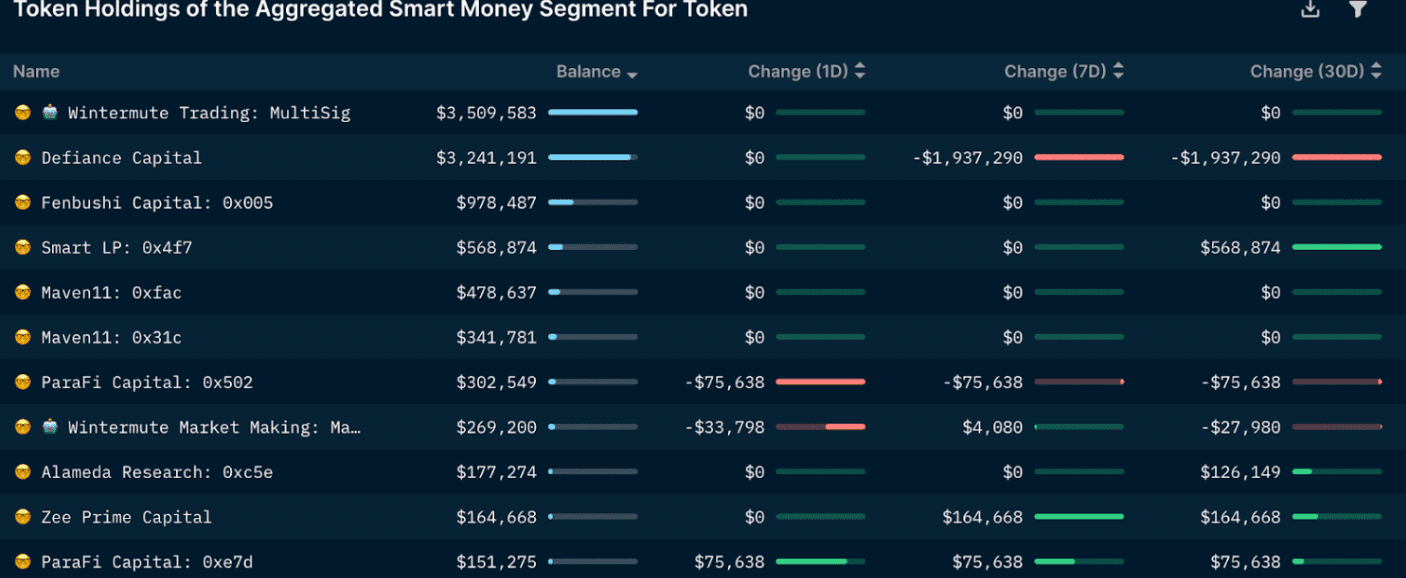Image resolution: width=1406 pixels, height=578 pixels.
Task: Click the medal icon beside Fenbushi Capital: 0x005
Action: pyautogui.click(x=22, y=202)
